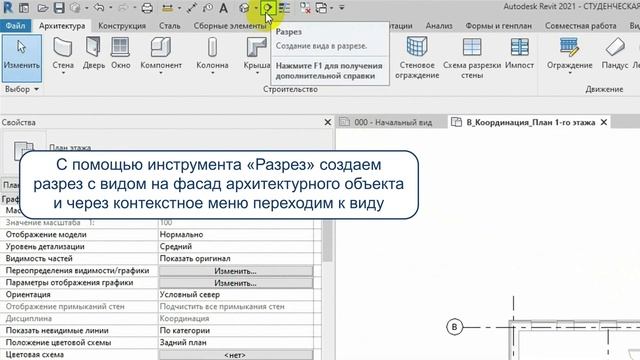Click the Условный север orientation value

236,295
